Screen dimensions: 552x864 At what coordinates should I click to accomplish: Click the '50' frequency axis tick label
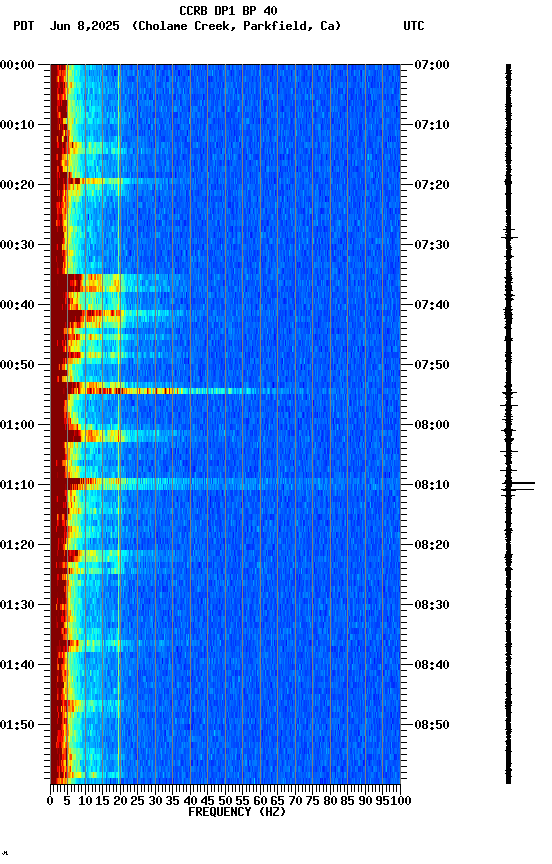(225, 802)
